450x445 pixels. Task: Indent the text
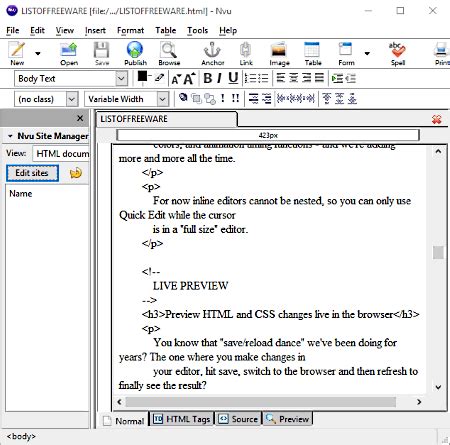[337, 79]
